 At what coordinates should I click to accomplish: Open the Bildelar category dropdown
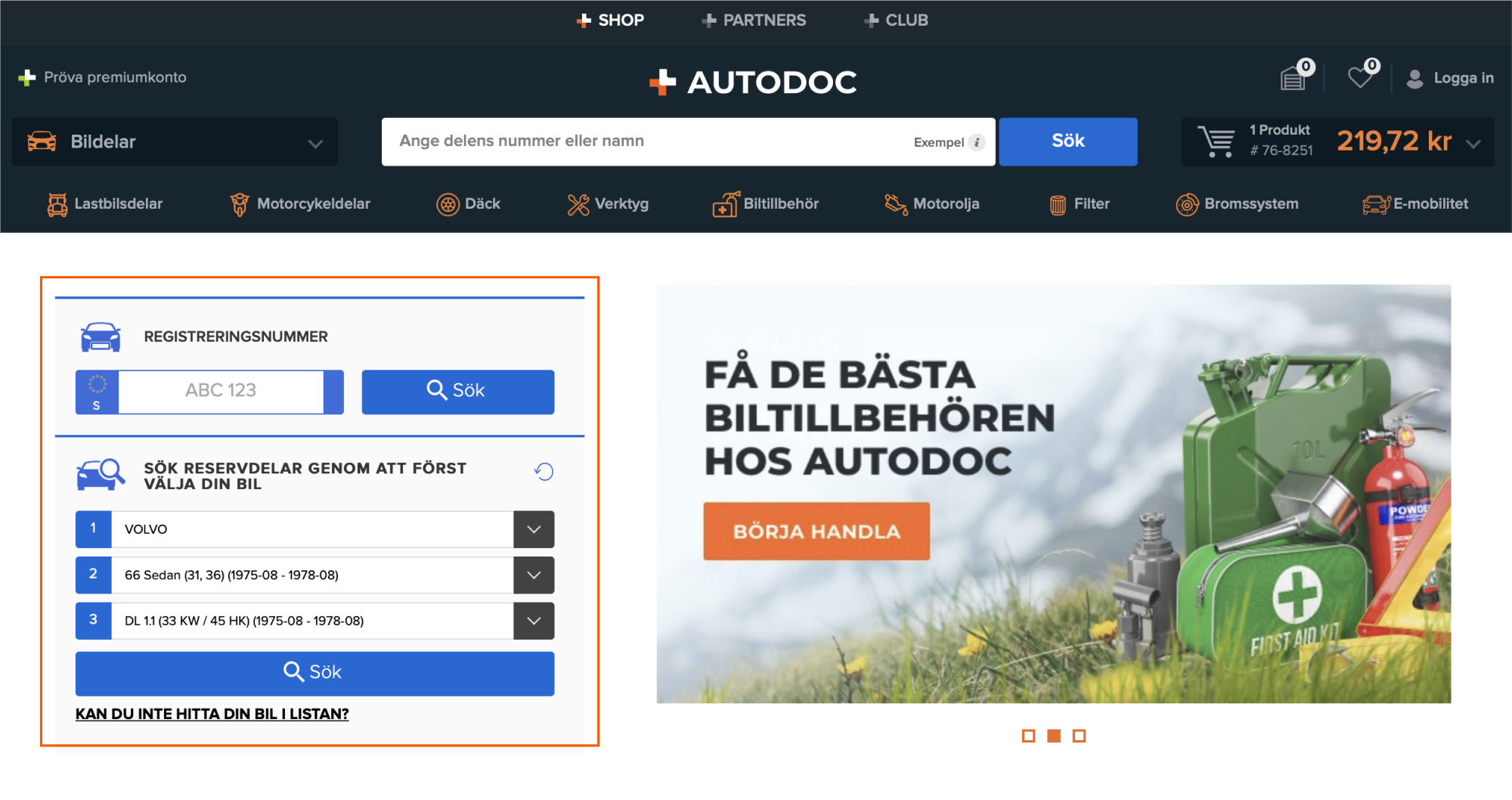[175, 142]
